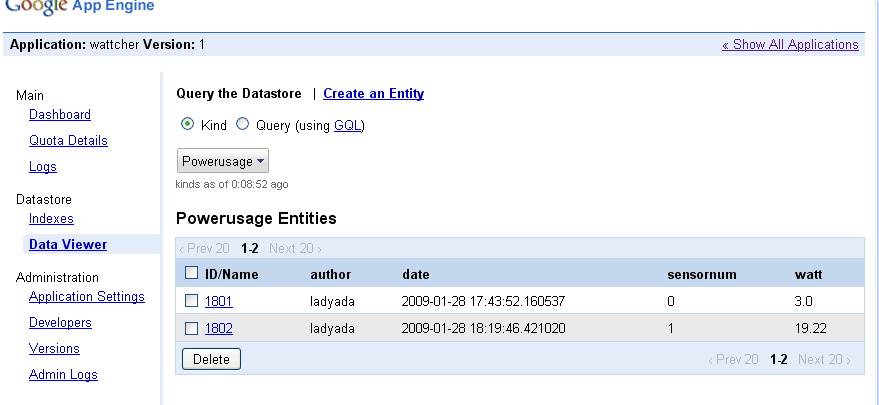Open datastore Indexes

click(x=51, y=219)
